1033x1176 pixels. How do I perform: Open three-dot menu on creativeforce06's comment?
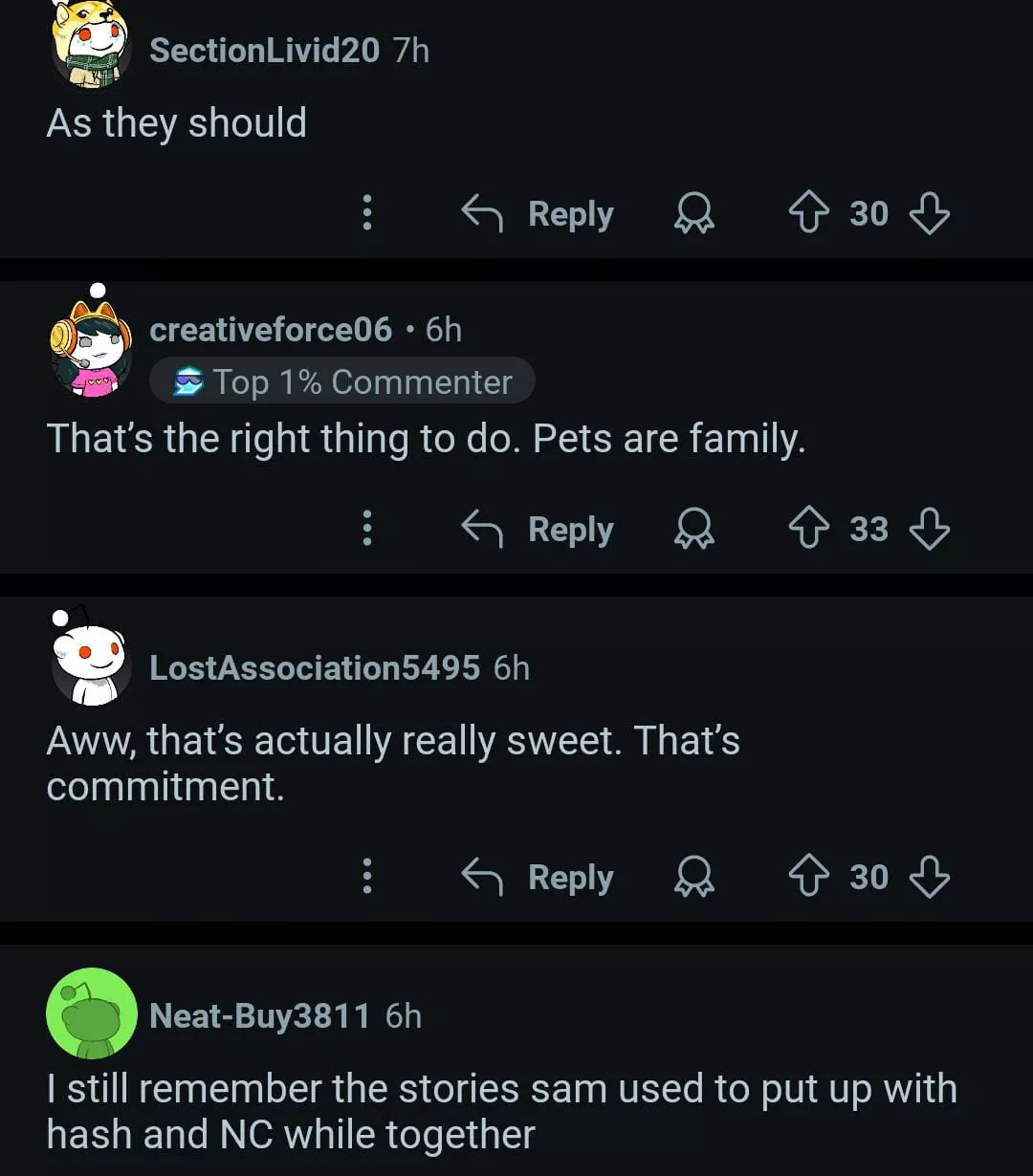coord(366,529)
